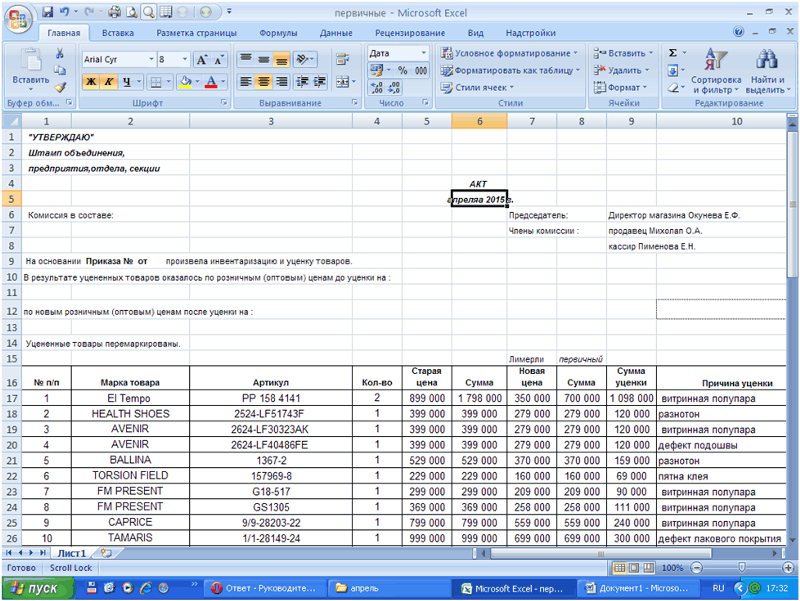Viewport: 800px width, 601px height.
Task: Apply thousands separator 000 format
Action: coord(421,70)
